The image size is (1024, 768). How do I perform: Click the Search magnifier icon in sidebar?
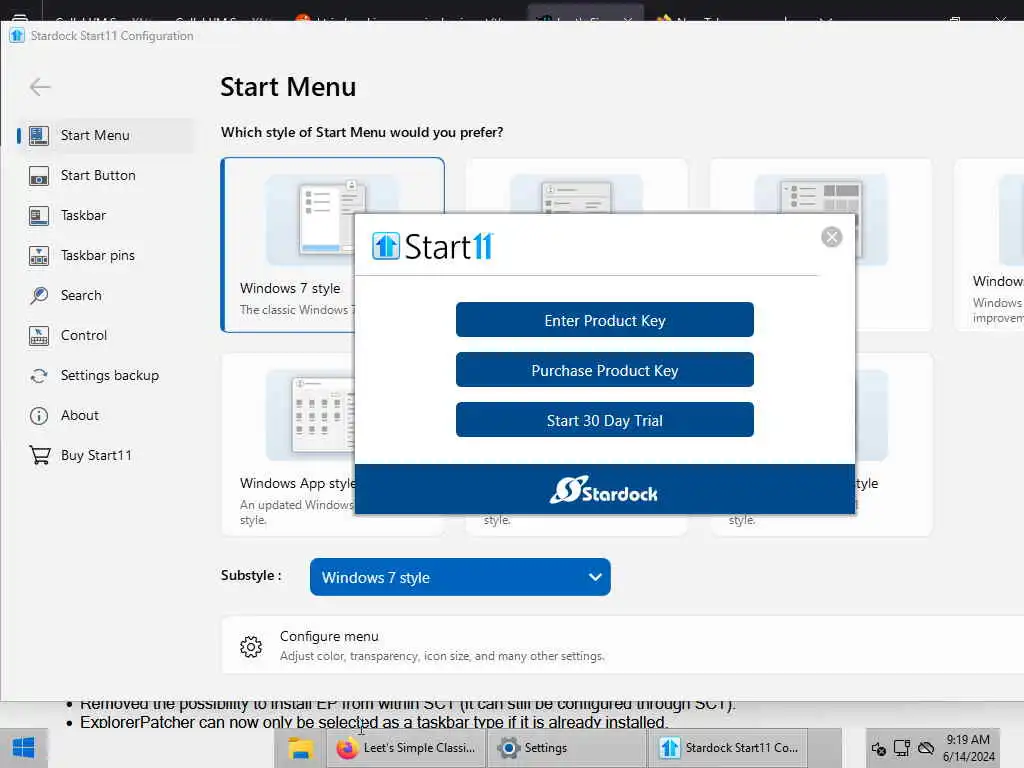[39, 295]
